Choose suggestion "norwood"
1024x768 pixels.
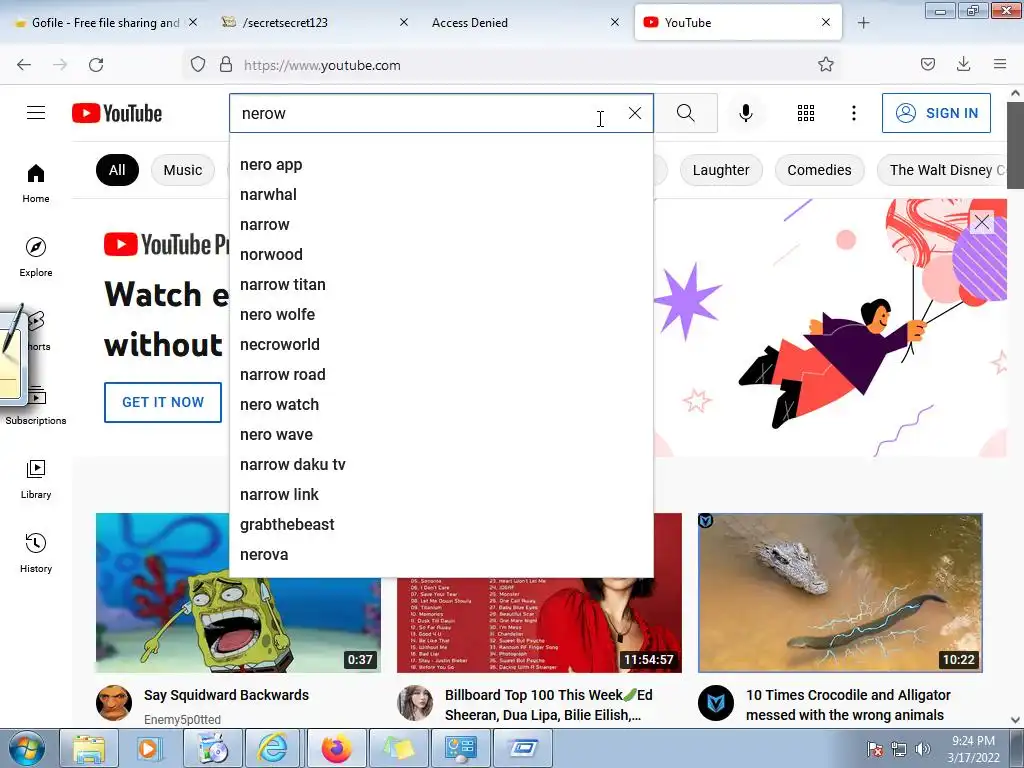point(441,255)
